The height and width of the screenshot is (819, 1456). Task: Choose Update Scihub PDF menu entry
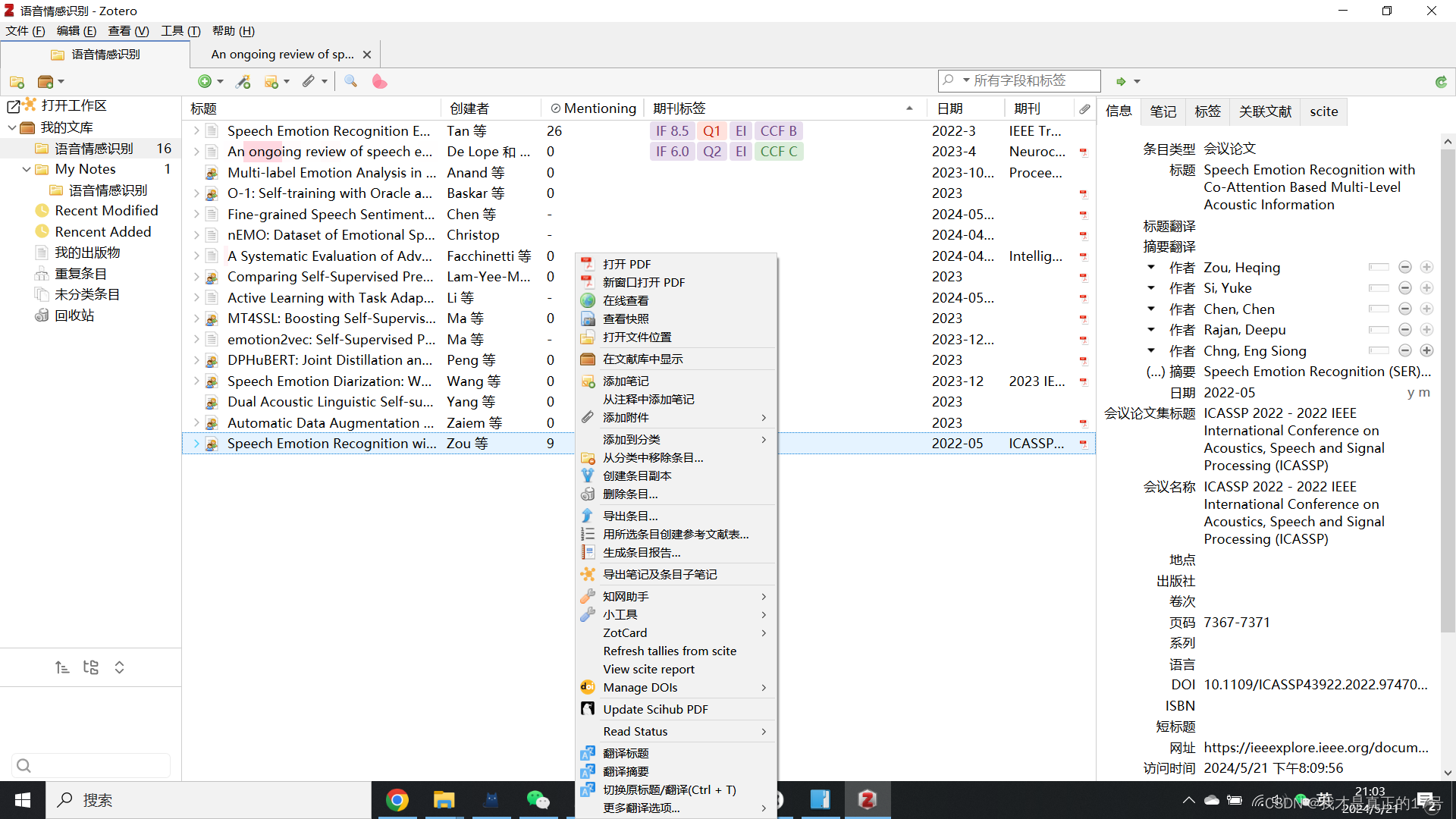655,709
